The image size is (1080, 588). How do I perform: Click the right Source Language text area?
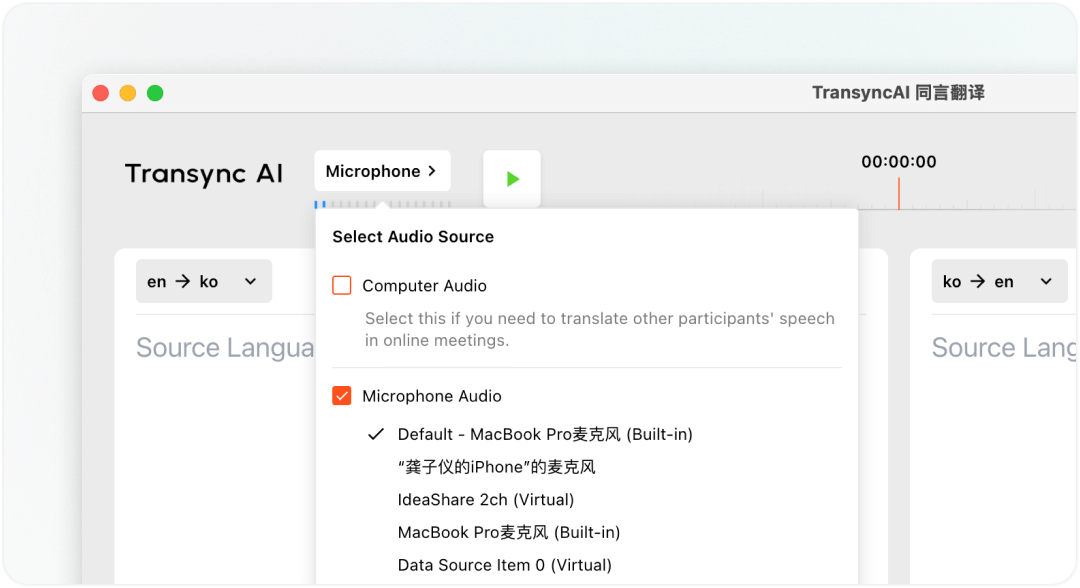[x=1004, y=347]
